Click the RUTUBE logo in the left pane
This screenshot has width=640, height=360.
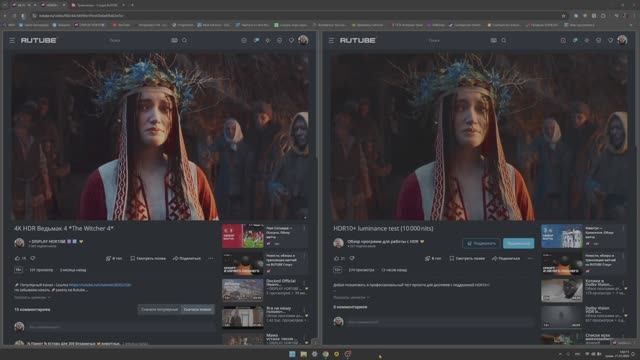click(39, 40)
